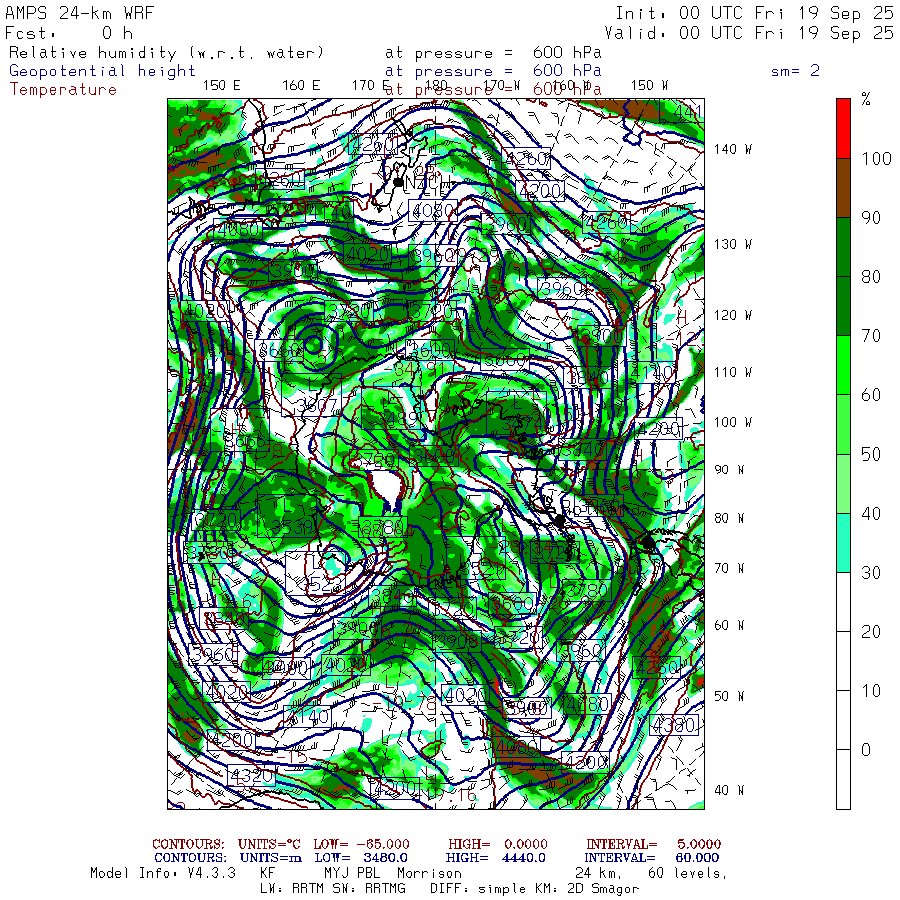
Task: Click the 4380 contour label box
Action: (673, 724)
